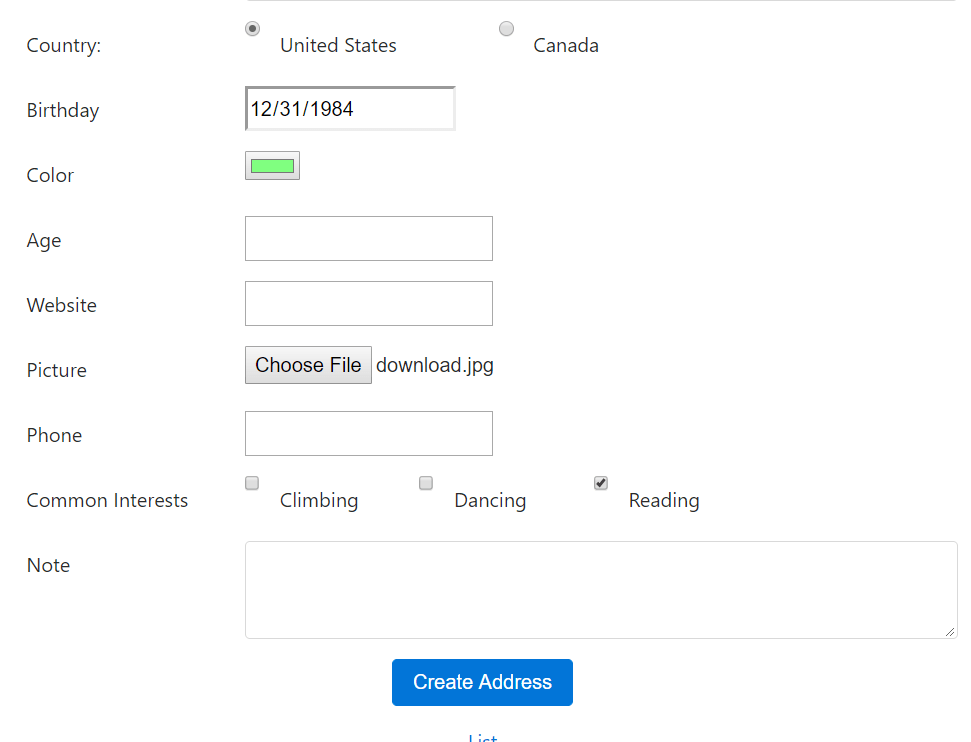The height and width of the screenshot is (742, 971).
Task: Select the Canada radio button
Action: click(506, 28)
